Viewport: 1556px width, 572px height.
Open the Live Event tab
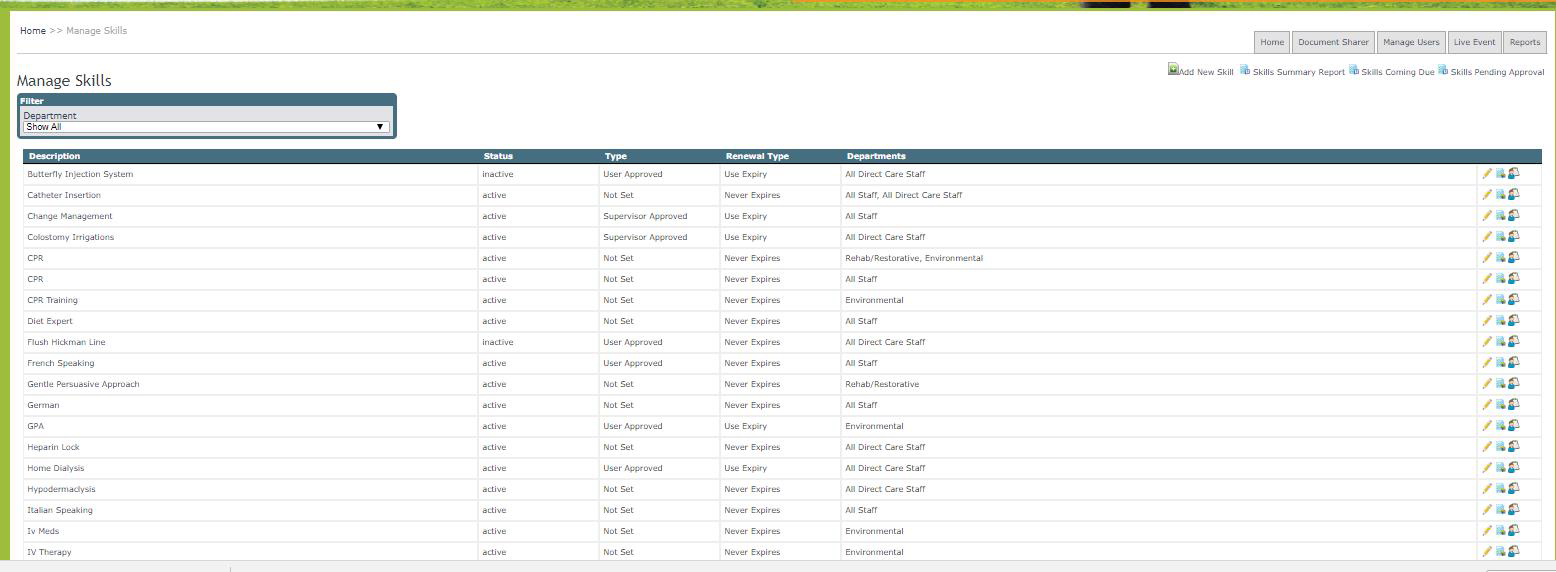[x=1474, y=42]
